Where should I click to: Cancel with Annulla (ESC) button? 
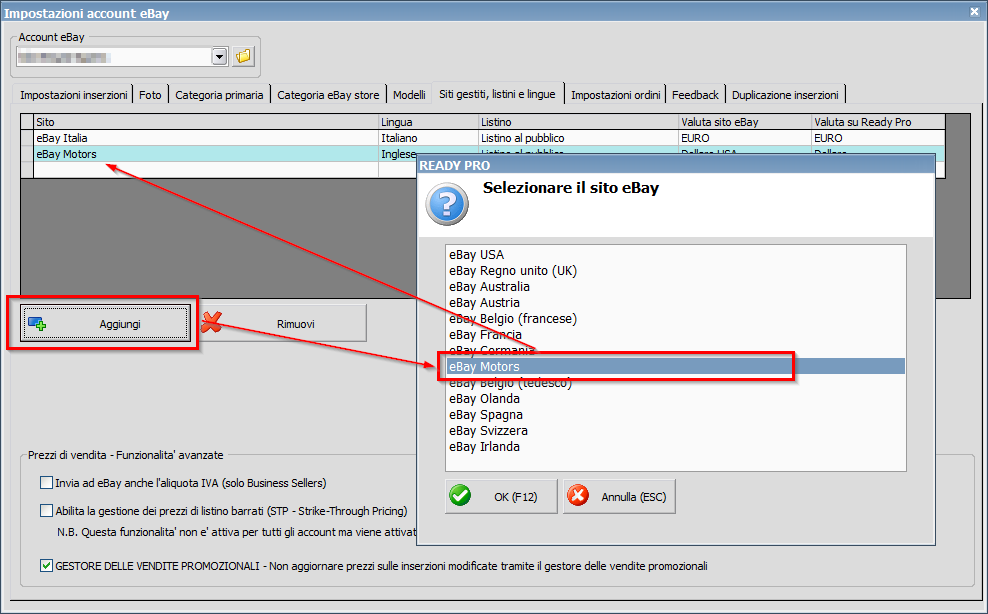(619, 496)
